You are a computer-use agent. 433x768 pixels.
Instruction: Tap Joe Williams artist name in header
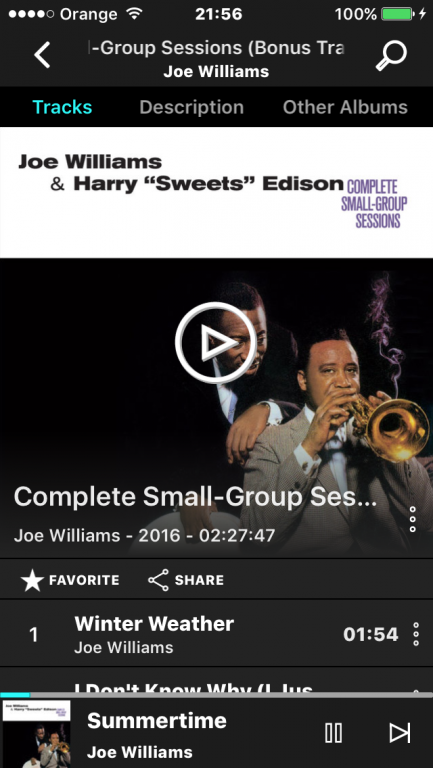coord(216,72)
